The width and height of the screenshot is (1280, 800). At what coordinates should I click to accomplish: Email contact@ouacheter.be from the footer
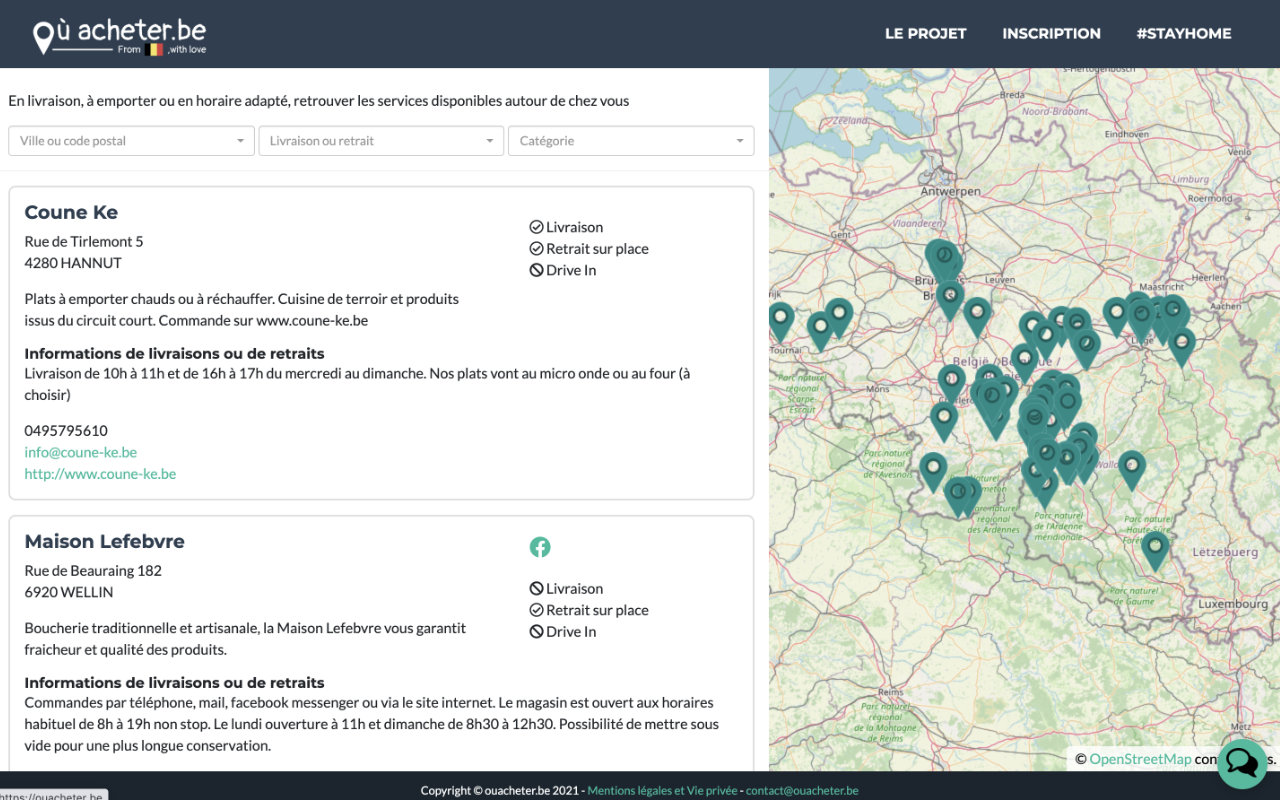pyautogui.click(x=802, y=790)
